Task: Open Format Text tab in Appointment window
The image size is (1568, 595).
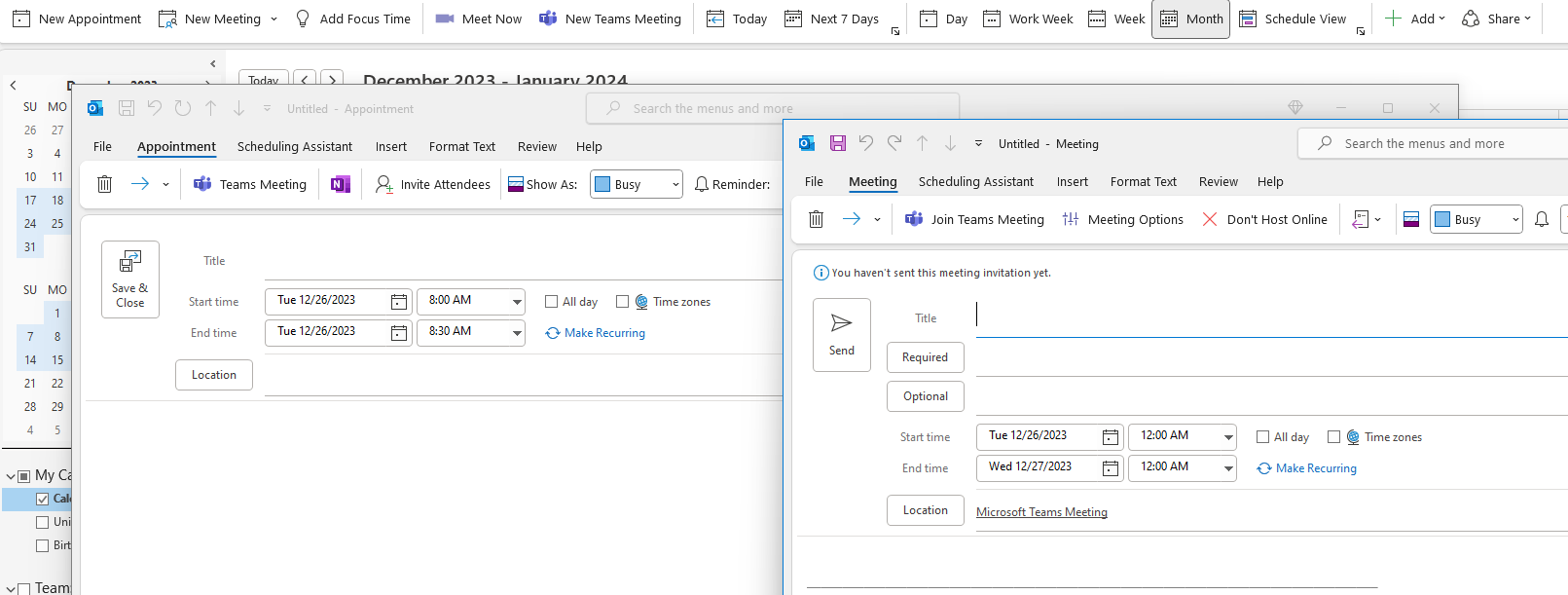Action: click(x=462, y=147)
